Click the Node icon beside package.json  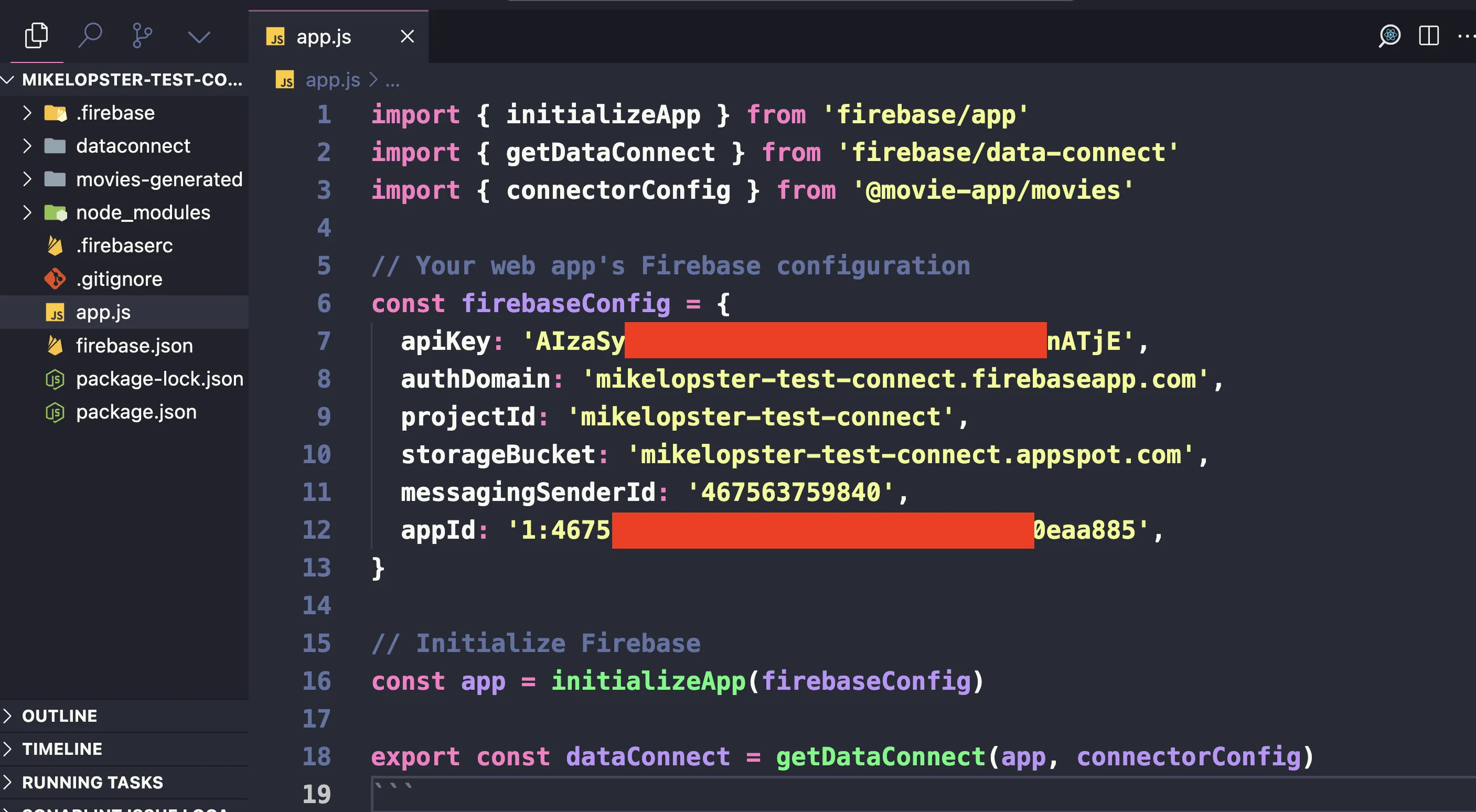tap(55, 412)
